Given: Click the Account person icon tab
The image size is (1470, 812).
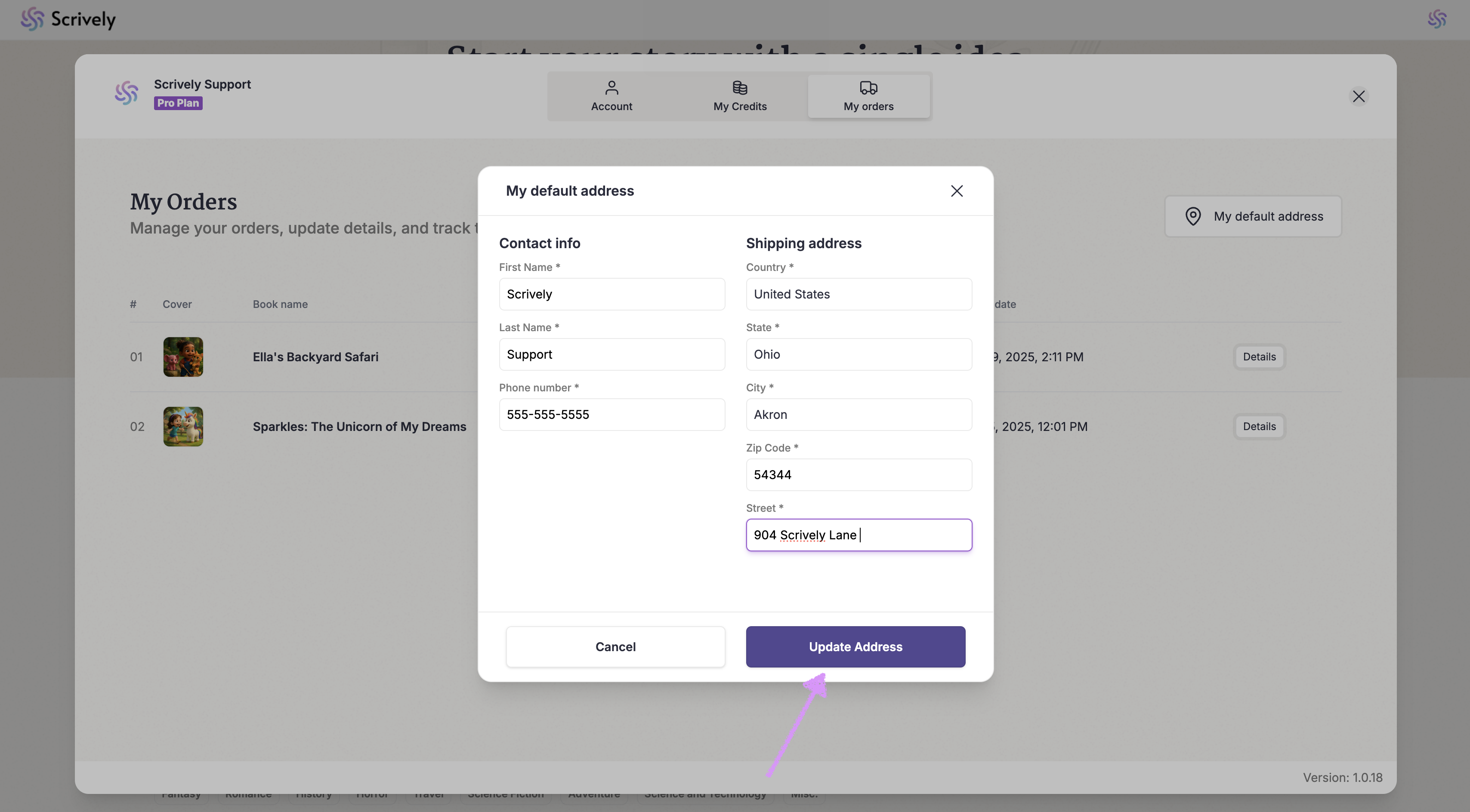Looking at the screenshot, I should point(611,96).
